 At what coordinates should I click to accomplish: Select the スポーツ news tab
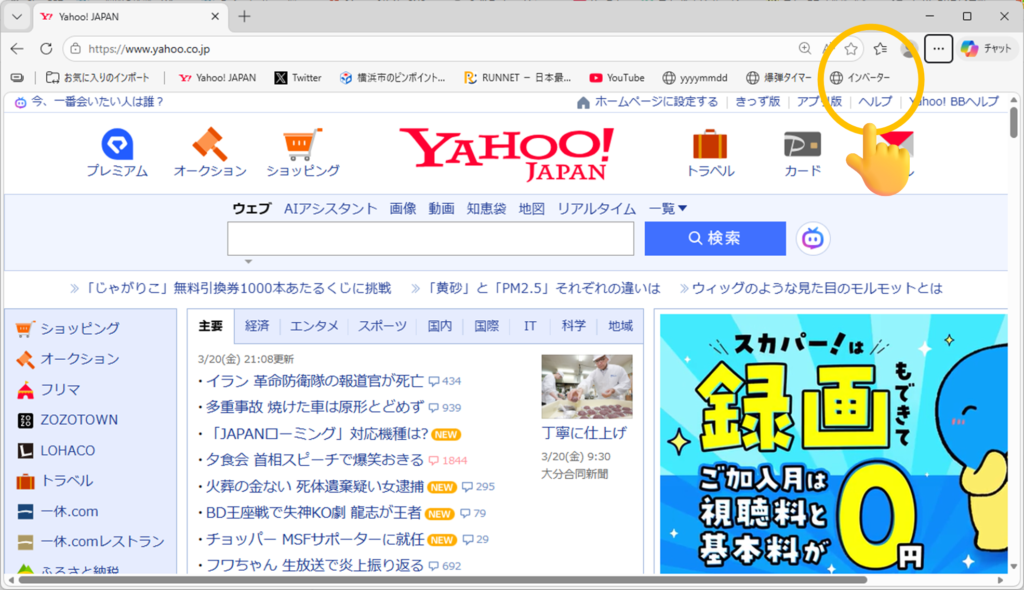(383, 326)
